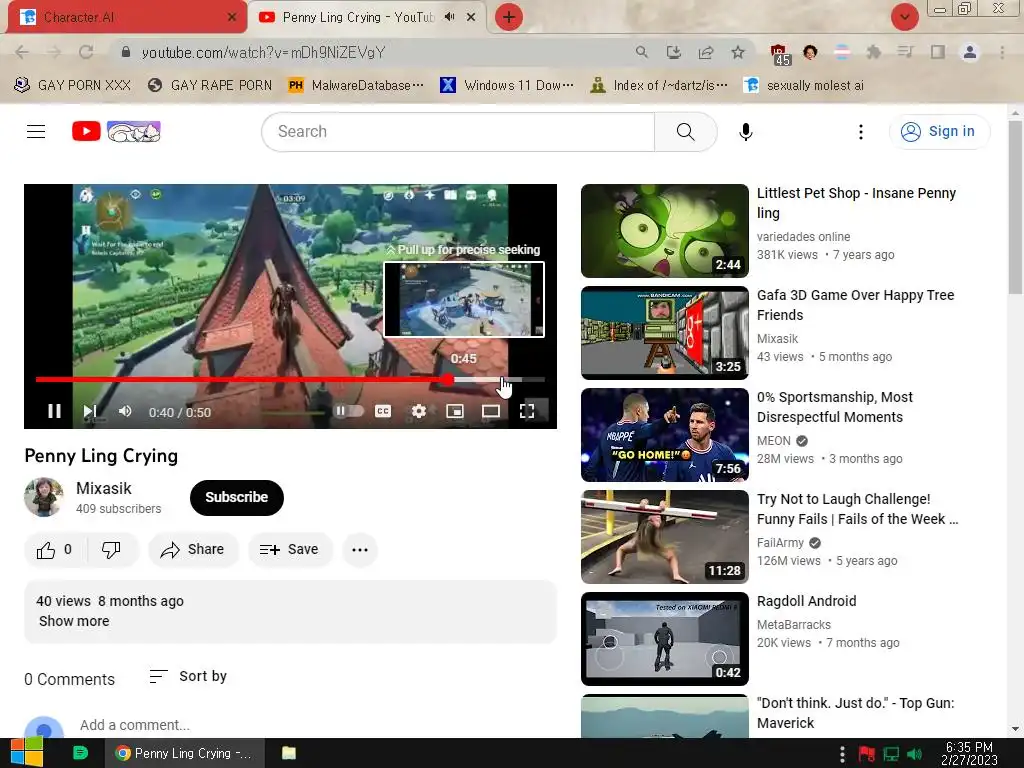Viewport: 1024px width, 768px height.
Task: Open the Windows 11 Dow… bookmark
Action: pos(507,86)
